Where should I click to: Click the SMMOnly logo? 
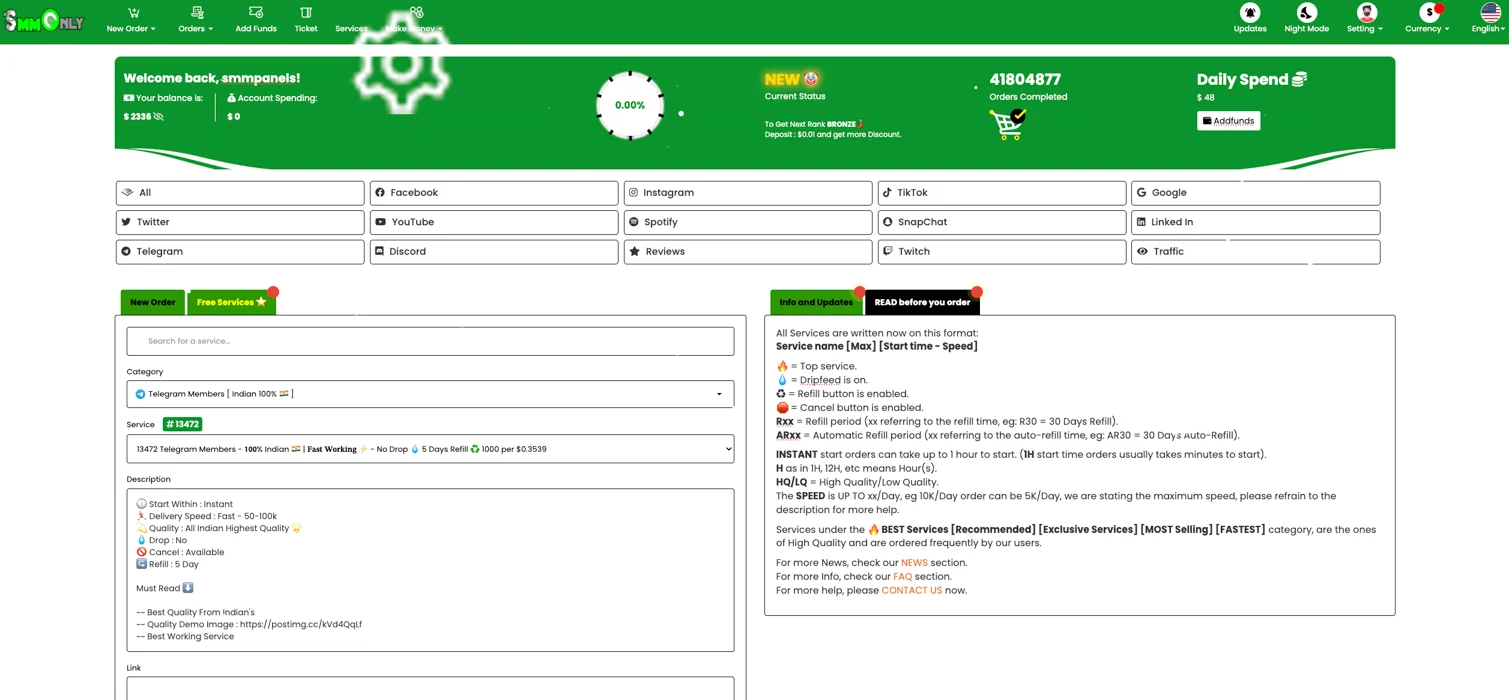[x=44, y=21]
